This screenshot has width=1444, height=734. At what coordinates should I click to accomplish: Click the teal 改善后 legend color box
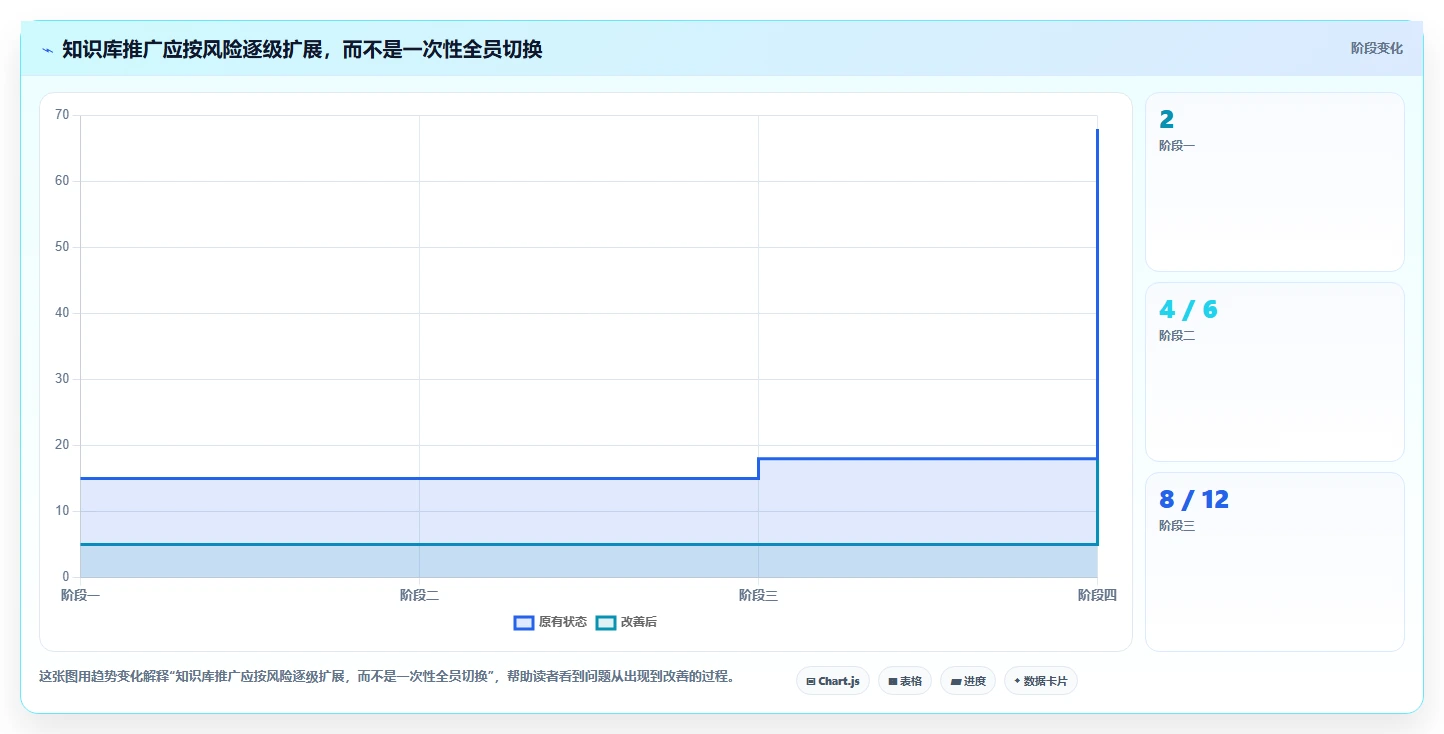(606, 622)
